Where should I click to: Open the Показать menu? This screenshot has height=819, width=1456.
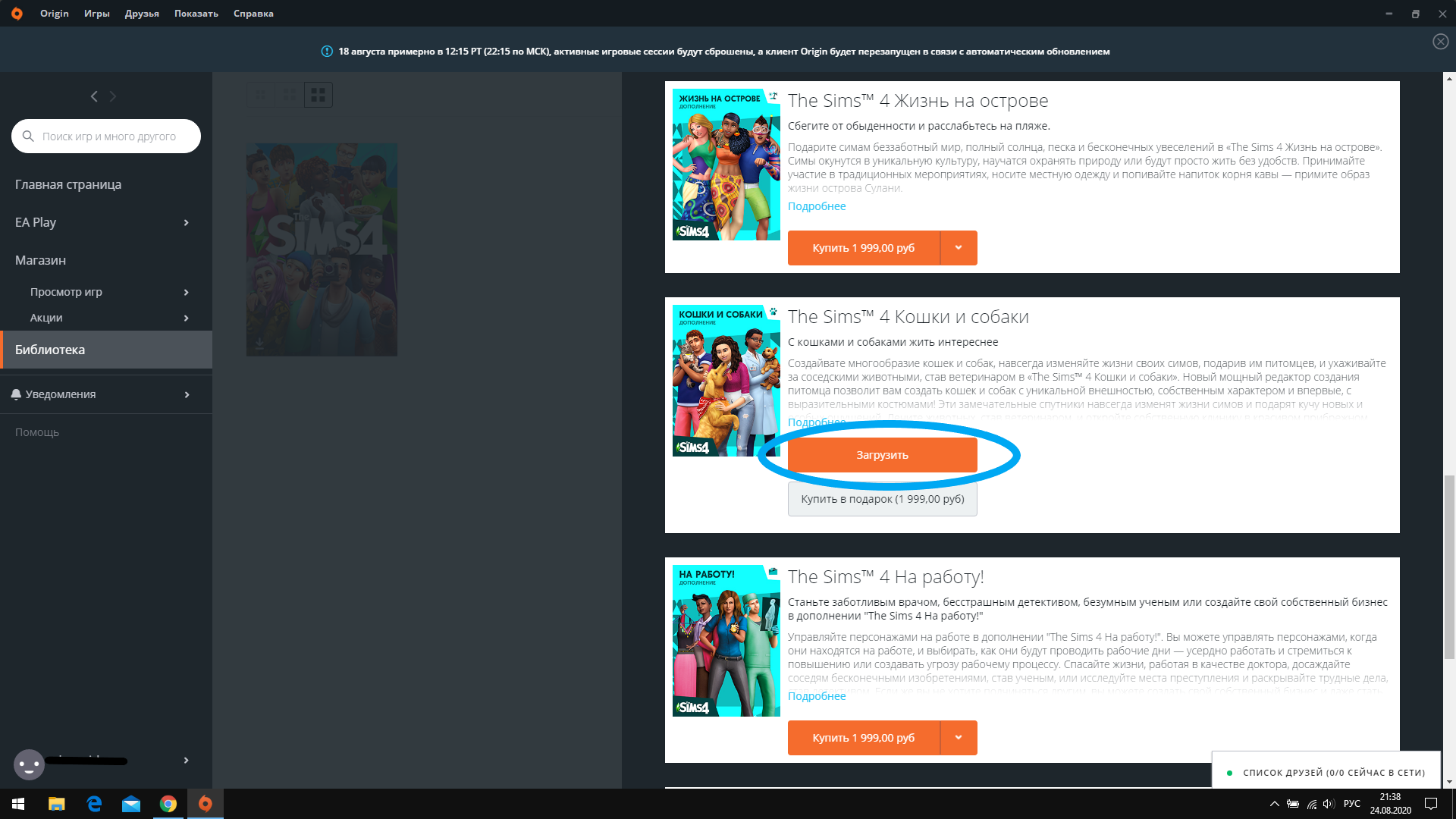coord(196,14)
